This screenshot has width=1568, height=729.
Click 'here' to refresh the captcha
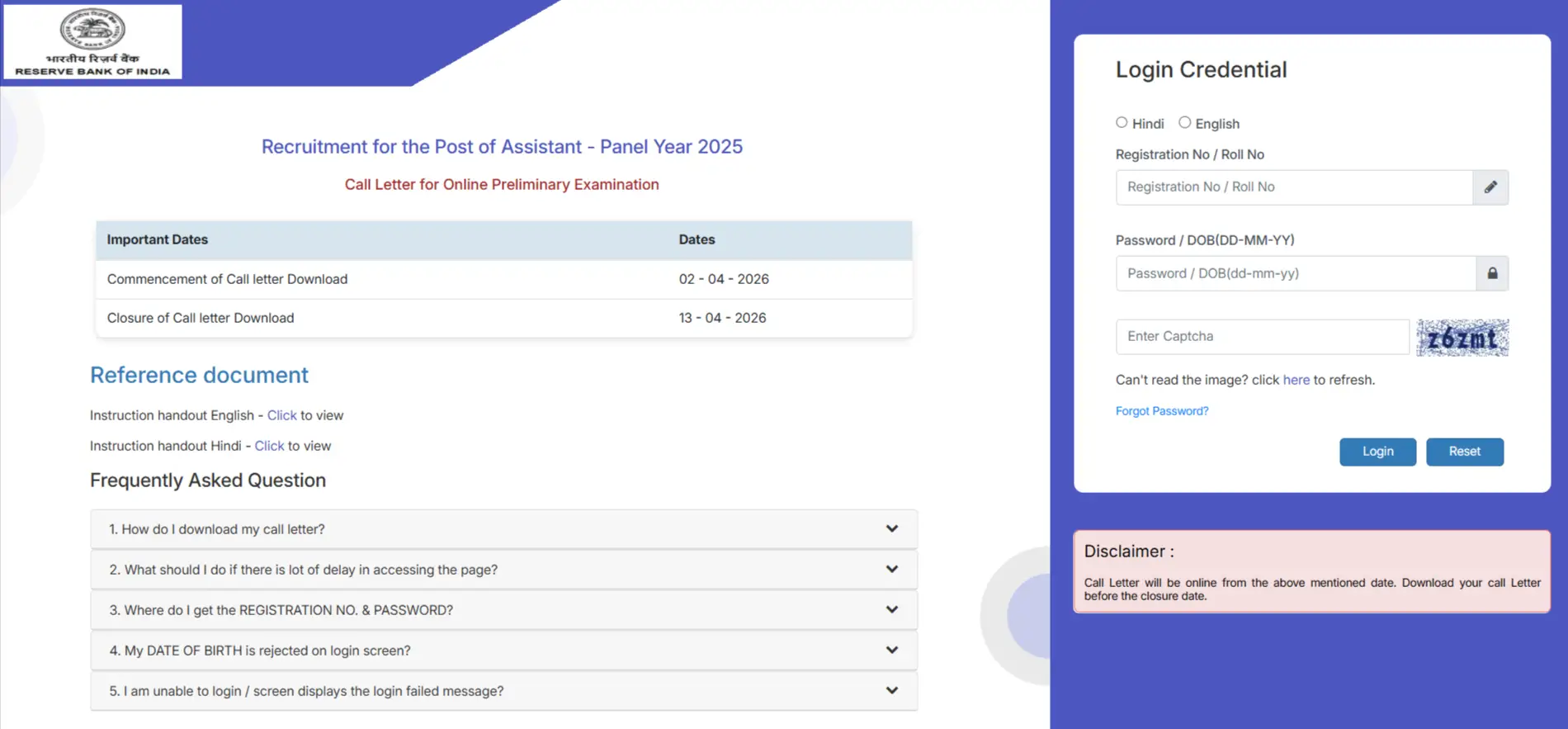[x=1296, y=380]
